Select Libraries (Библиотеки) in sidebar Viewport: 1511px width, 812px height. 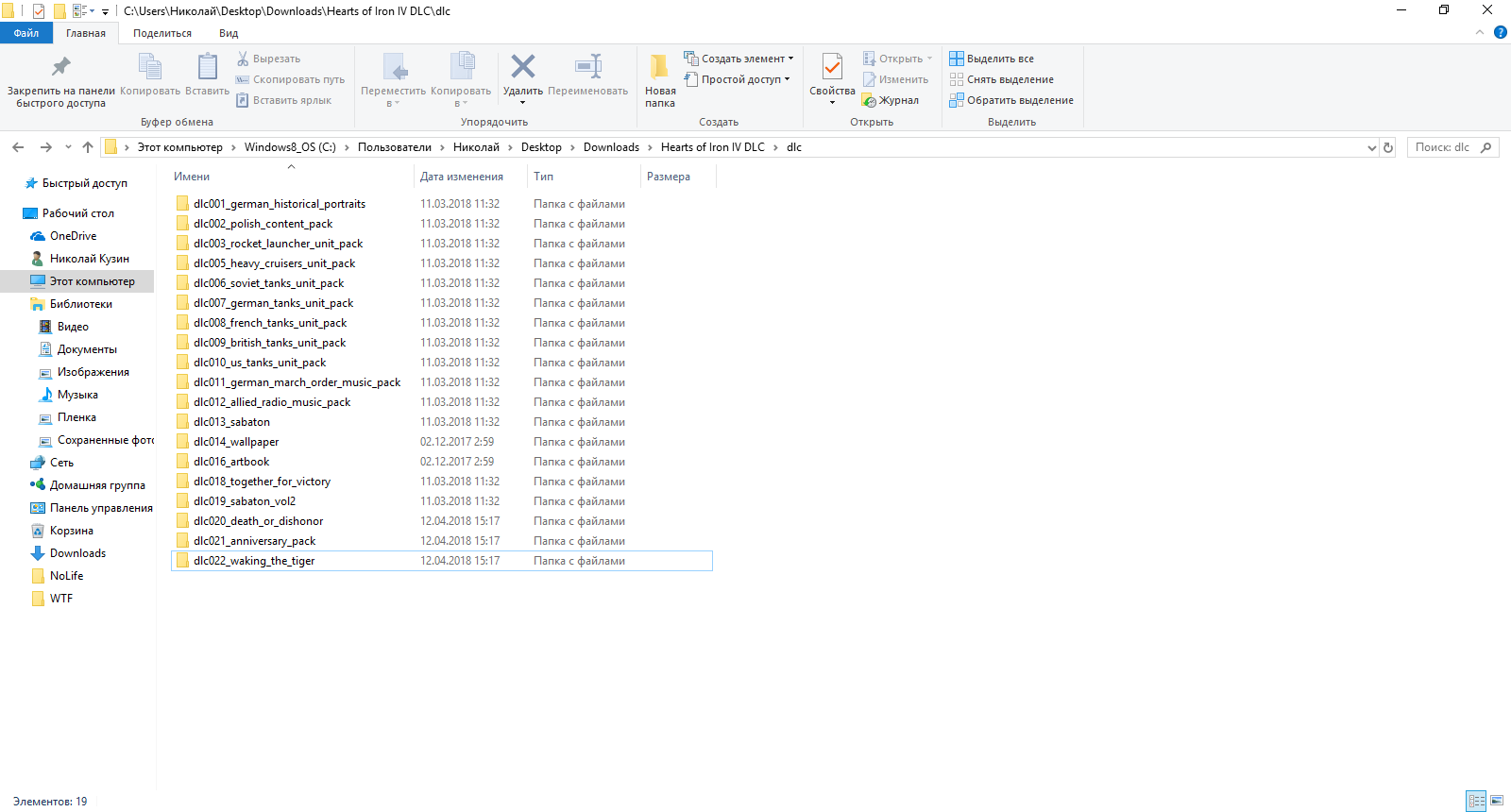click(x=80, y=304)
